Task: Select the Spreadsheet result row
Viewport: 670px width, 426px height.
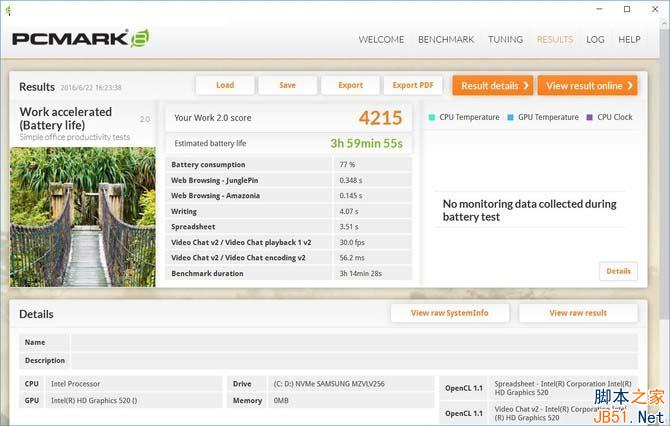Action: pos(289,226)
